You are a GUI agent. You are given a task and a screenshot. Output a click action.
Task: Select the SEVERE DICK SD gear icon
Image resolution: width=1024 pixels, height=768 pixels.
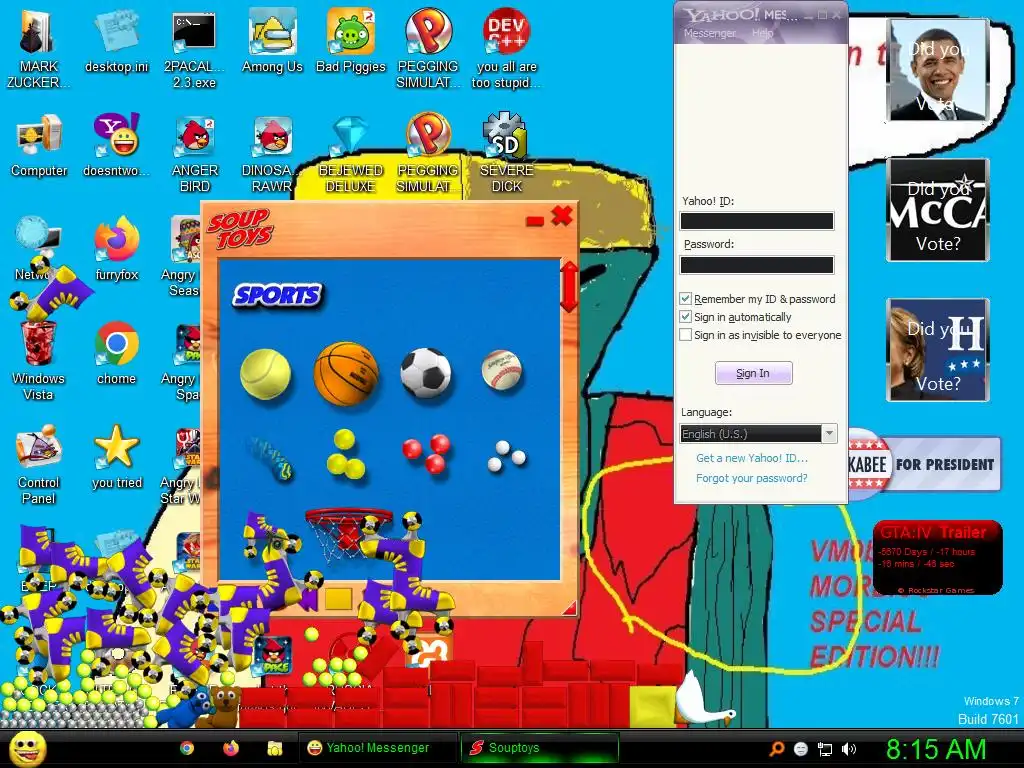(506, 152)
